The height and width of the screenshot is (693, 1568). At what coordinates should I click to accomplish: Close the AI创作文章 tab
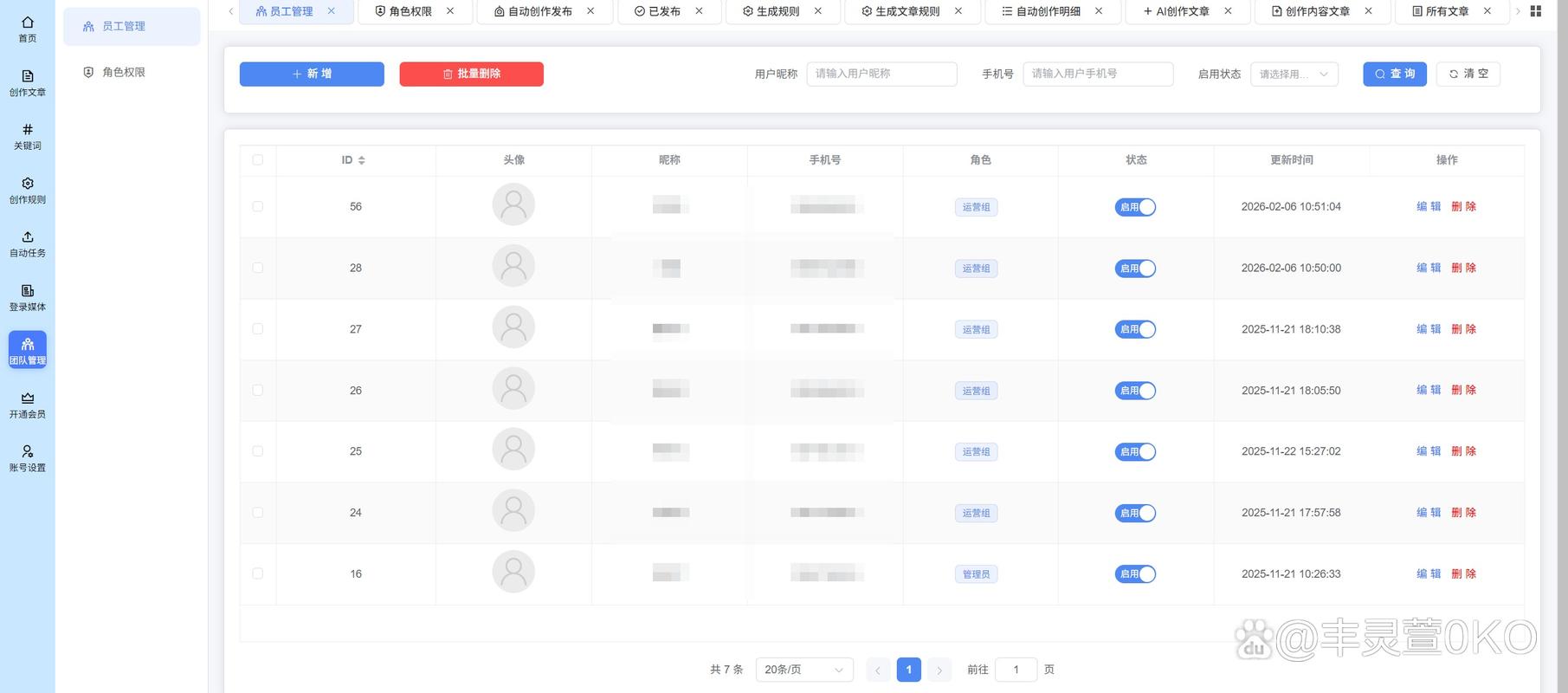tap(1228, 11)
